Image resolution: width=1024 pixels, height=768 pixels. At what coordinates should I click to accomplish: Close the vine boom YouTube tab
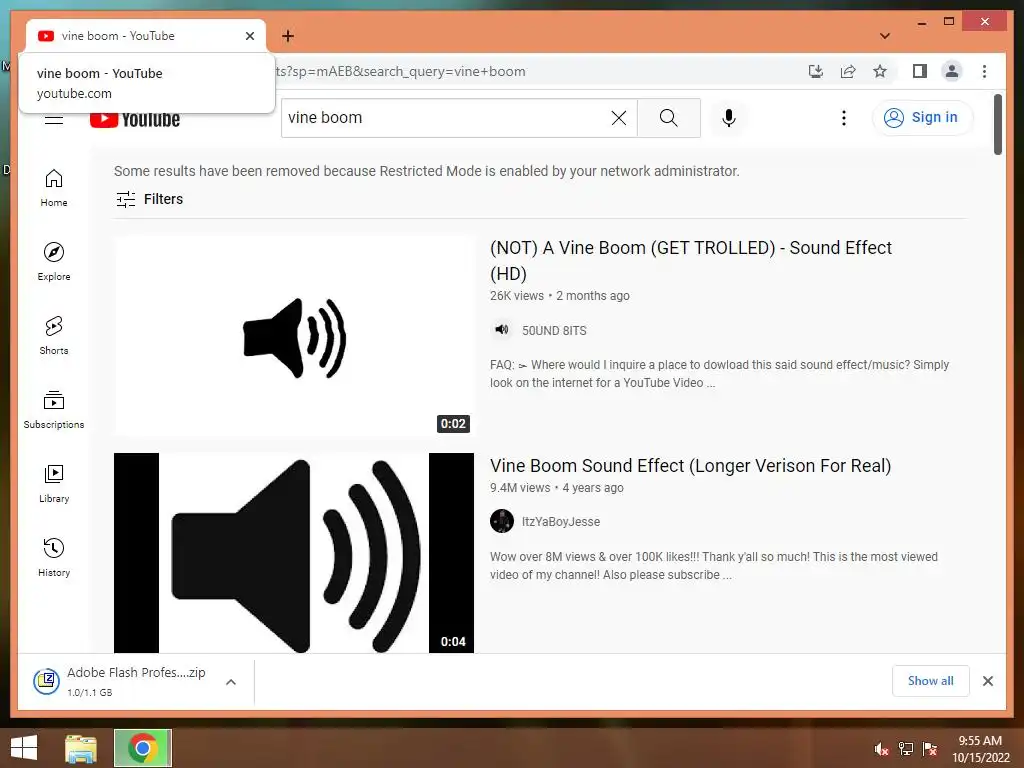point(249,36)
